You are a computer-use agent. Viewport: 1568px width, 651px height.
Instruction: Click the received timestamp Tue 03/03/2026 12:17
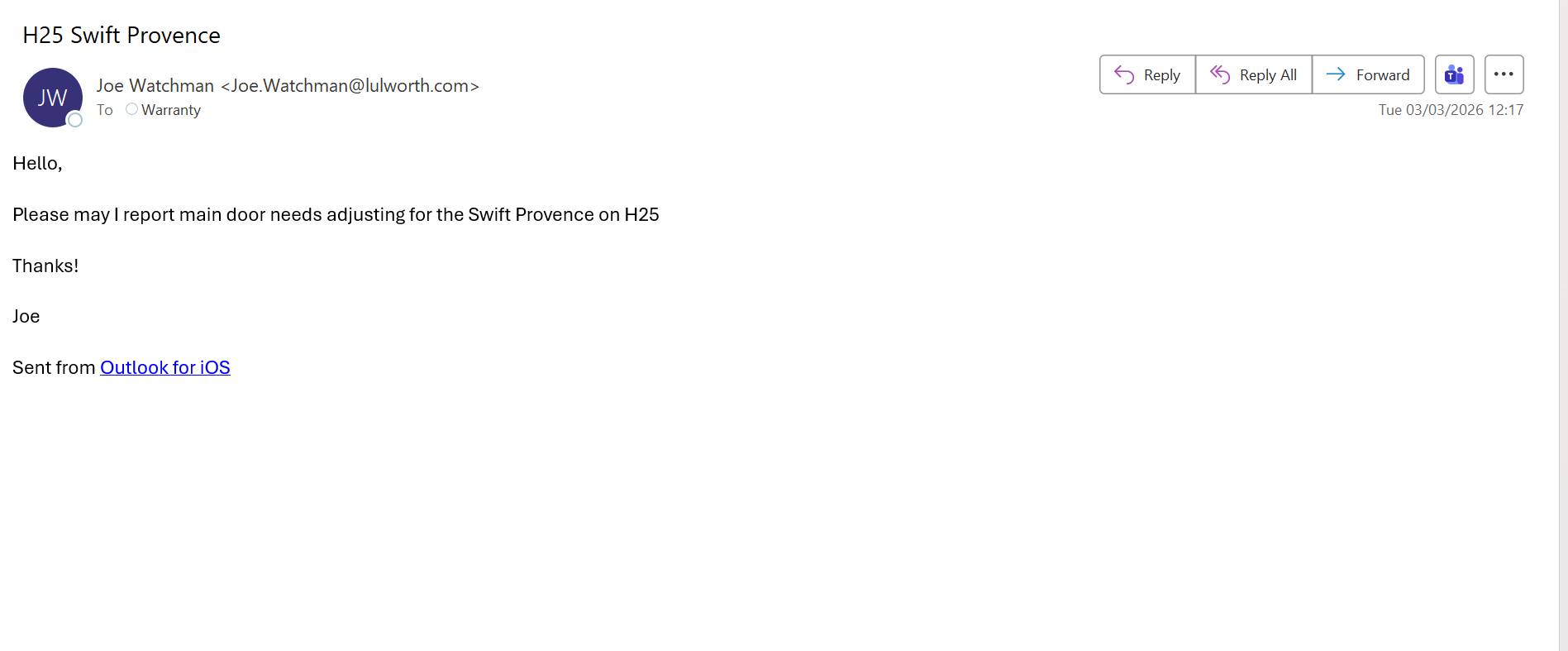1450,110
